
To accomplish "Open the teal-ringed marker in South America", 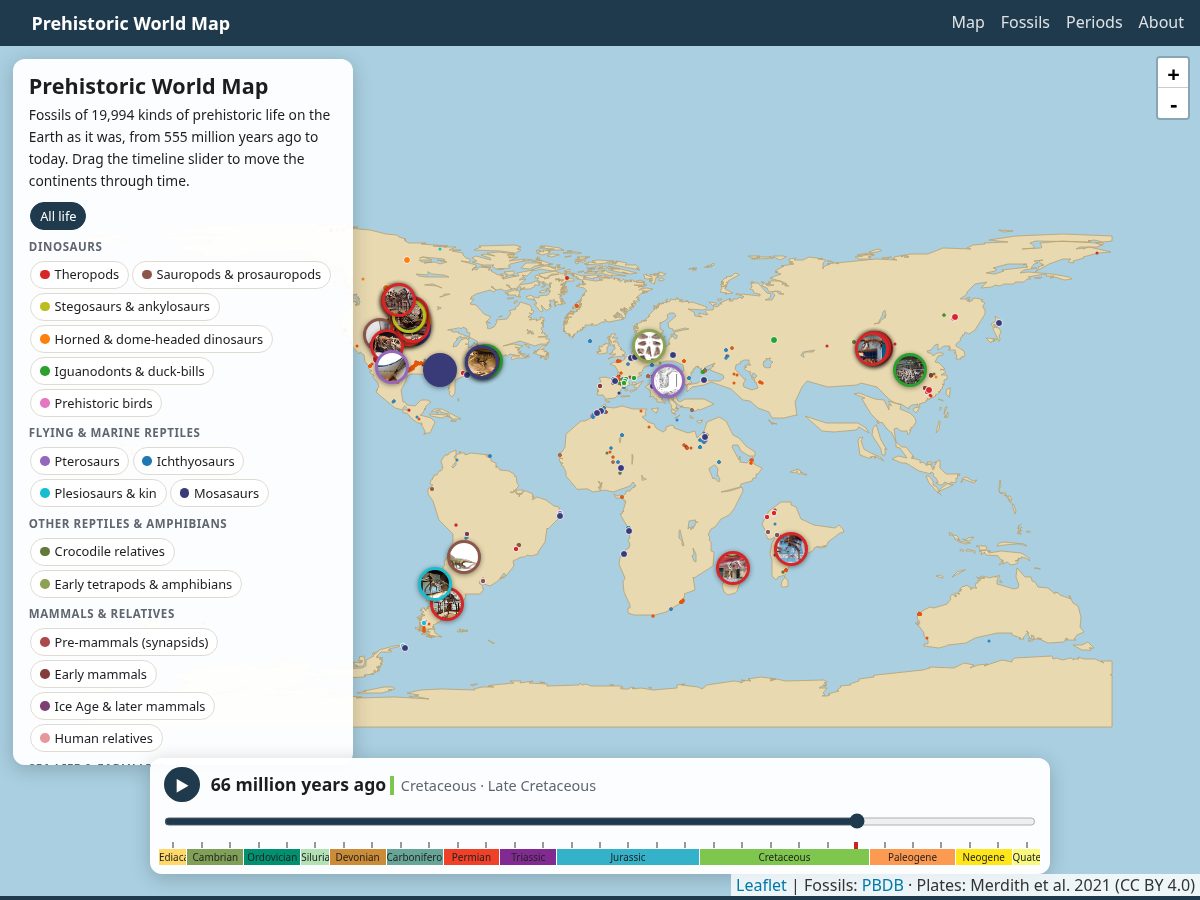I will tap(435, 584).
